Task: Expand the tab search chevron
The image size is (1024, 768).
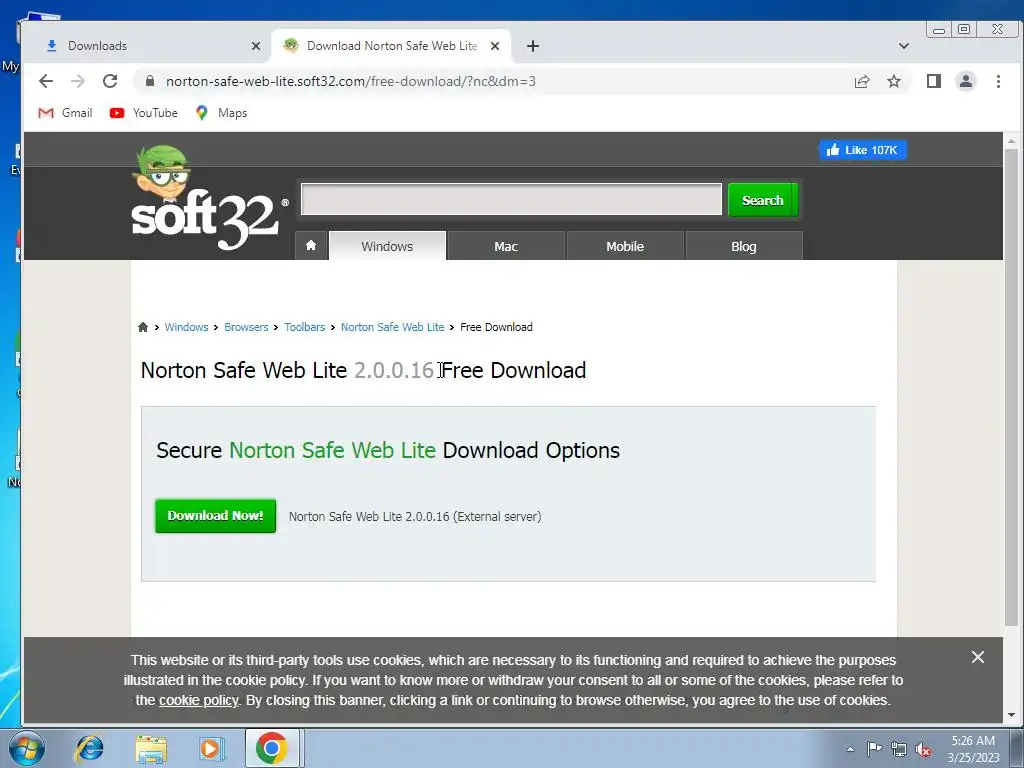Action: pyautogui.click(x=904, y=46)
